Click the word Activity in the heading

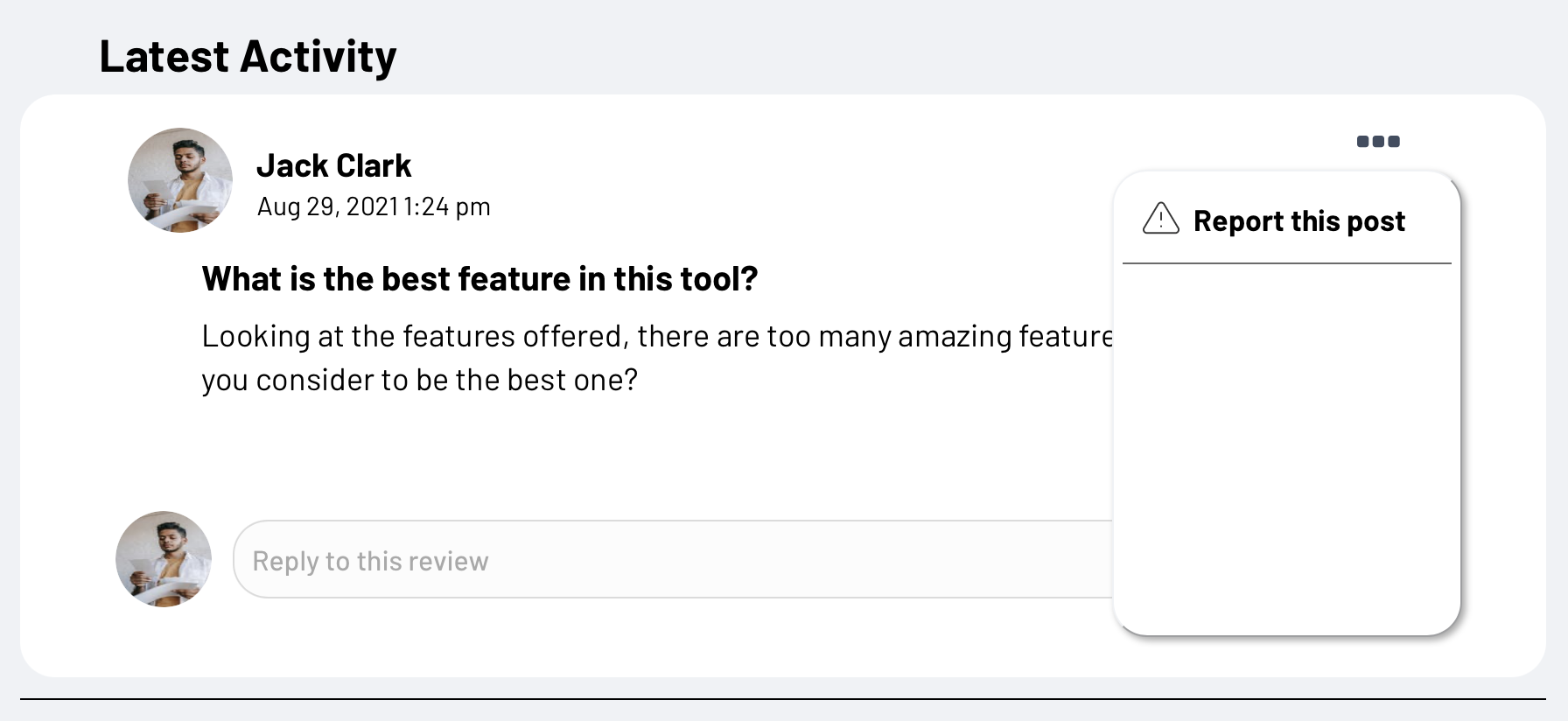[318, 57]
